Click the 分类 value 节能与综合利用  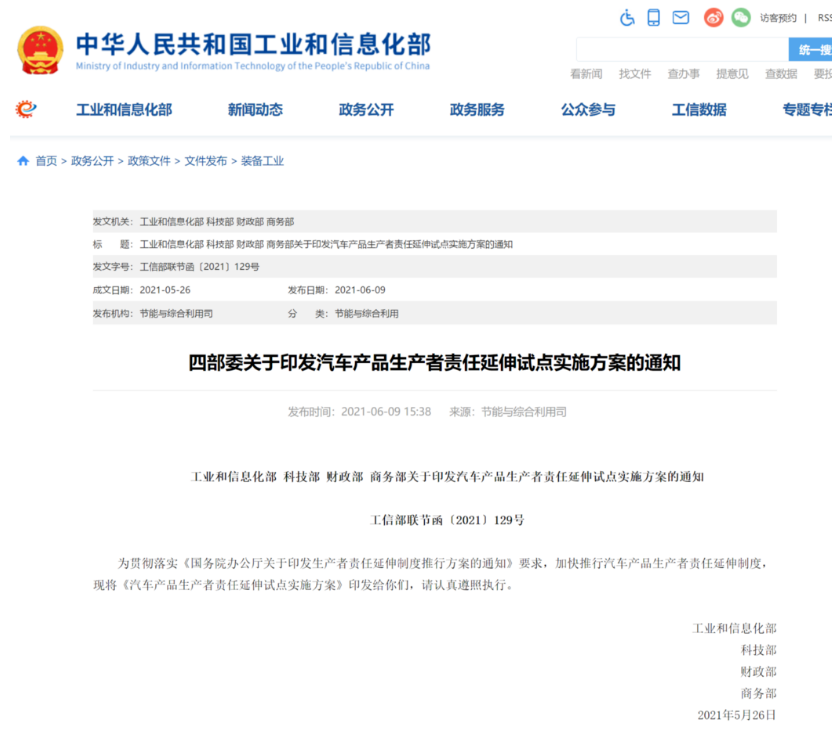pyautogui.click(x=367, y=314)
